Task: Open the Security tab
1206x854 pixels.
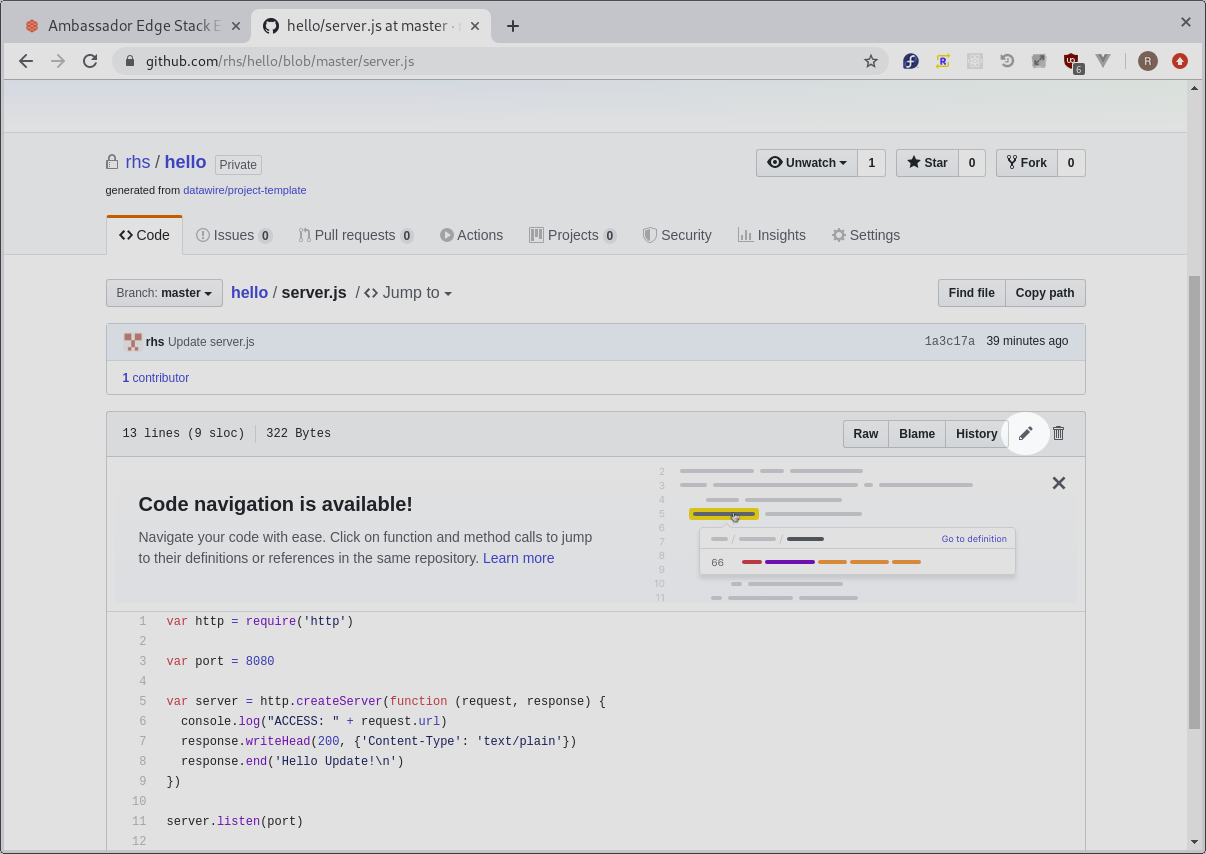Action: pos(677,235)
